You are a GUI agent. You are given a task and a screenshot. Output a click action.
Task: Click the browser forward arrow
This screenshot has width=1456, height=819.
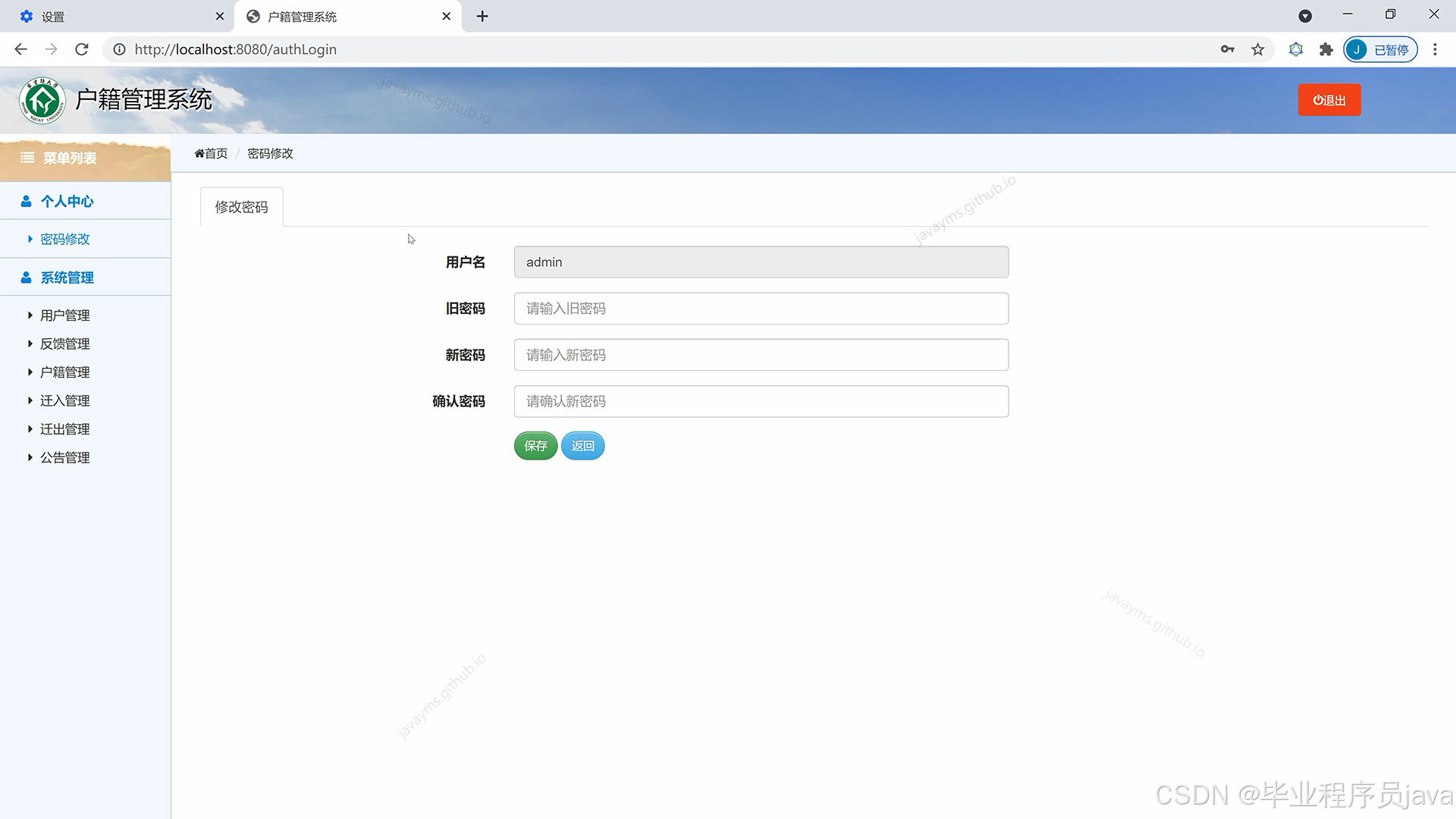pos(51,49)
